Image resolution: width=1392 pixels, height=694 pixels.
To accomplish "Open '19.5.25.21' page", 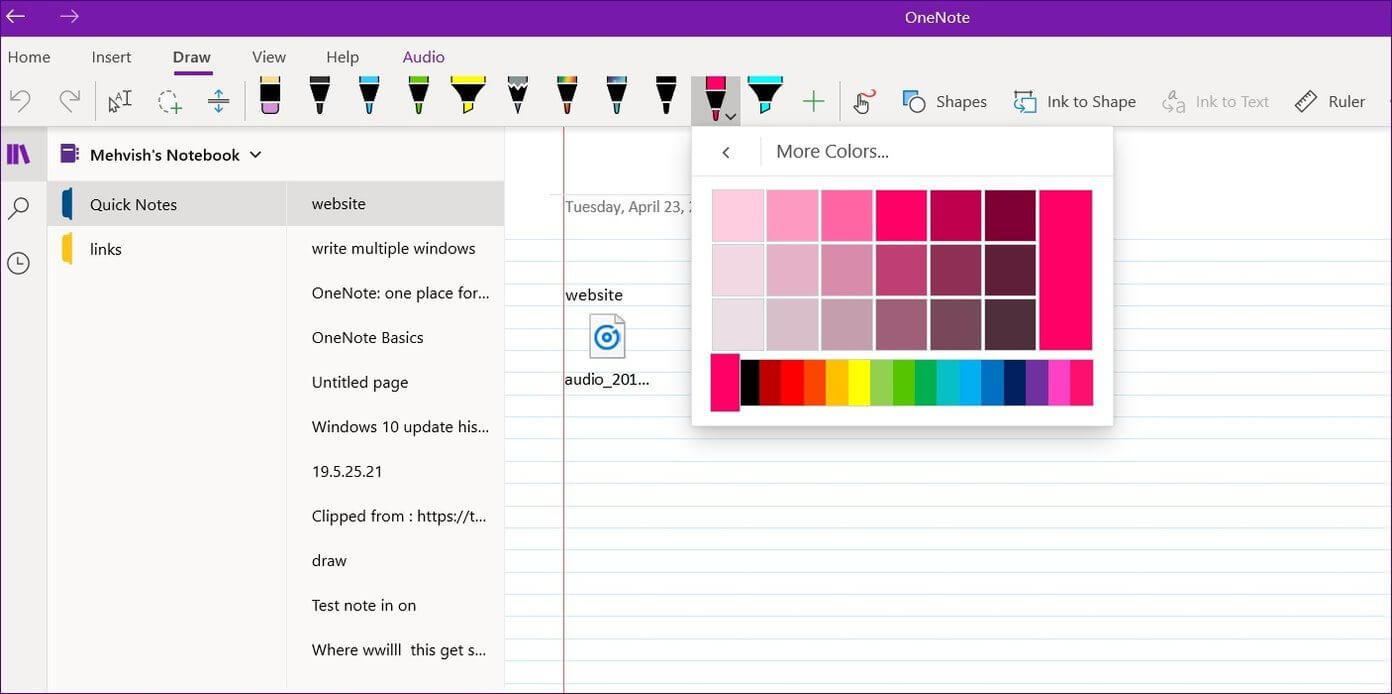I will click(x=395, y=471).
